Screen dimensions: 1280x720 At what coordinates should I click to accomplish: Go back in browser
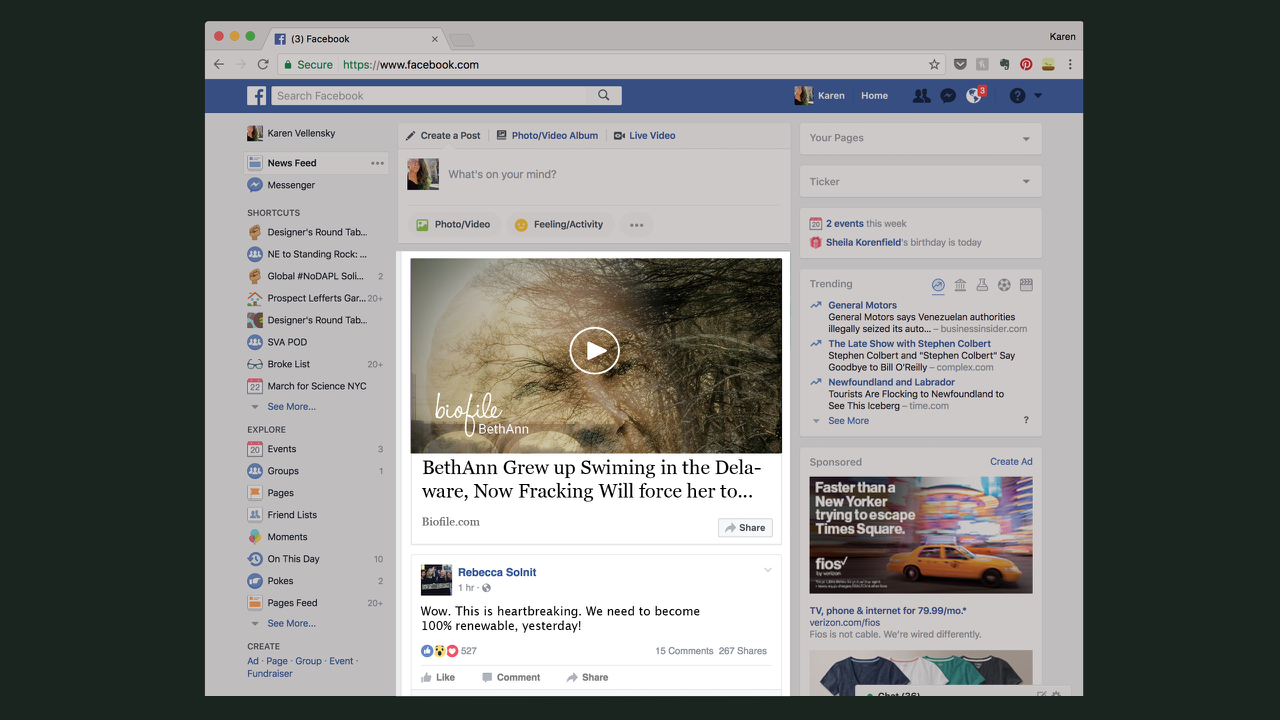219,64
